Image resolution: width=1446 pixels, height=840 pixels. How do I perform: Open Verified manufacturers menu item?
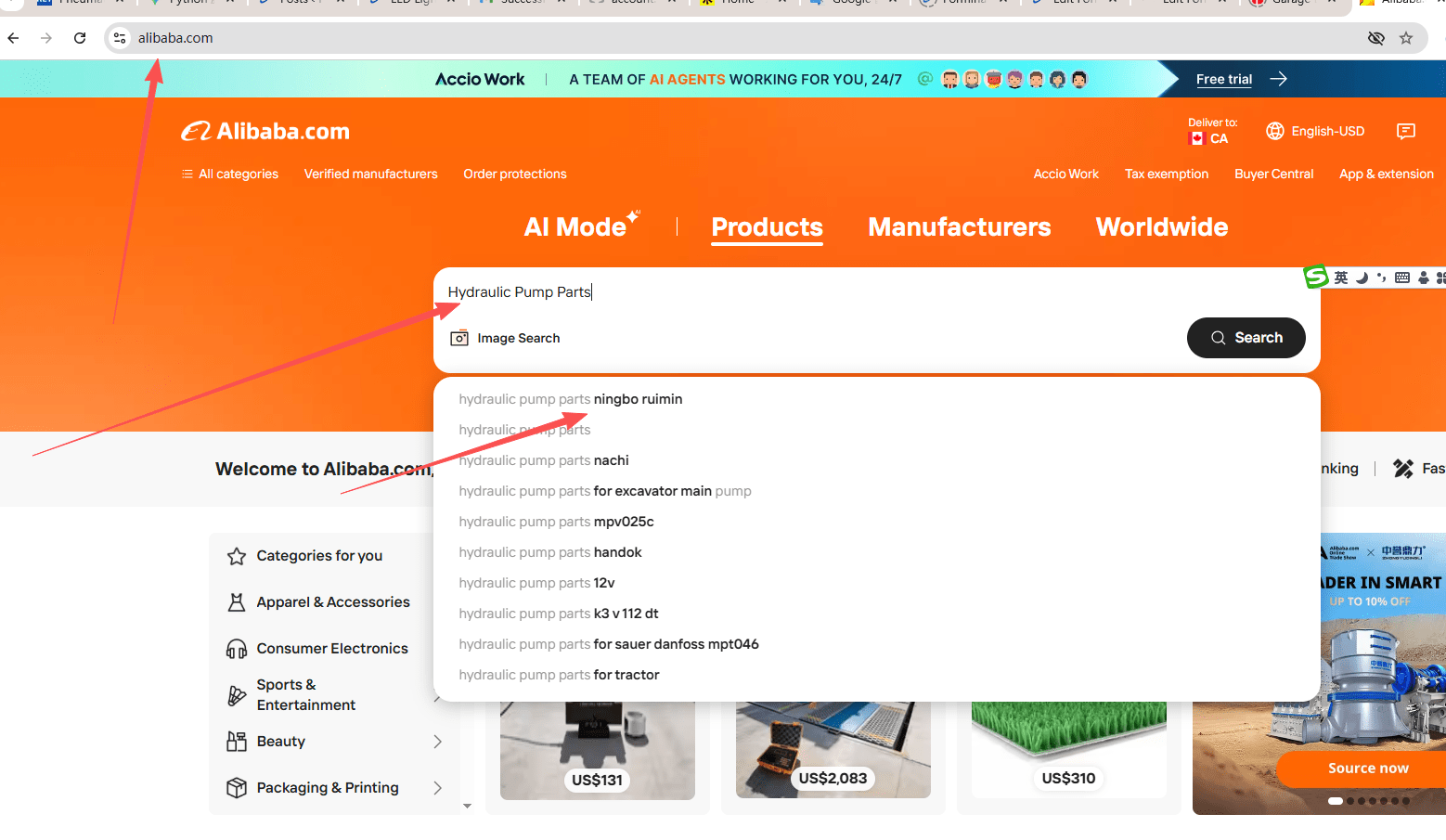point(371,174)
